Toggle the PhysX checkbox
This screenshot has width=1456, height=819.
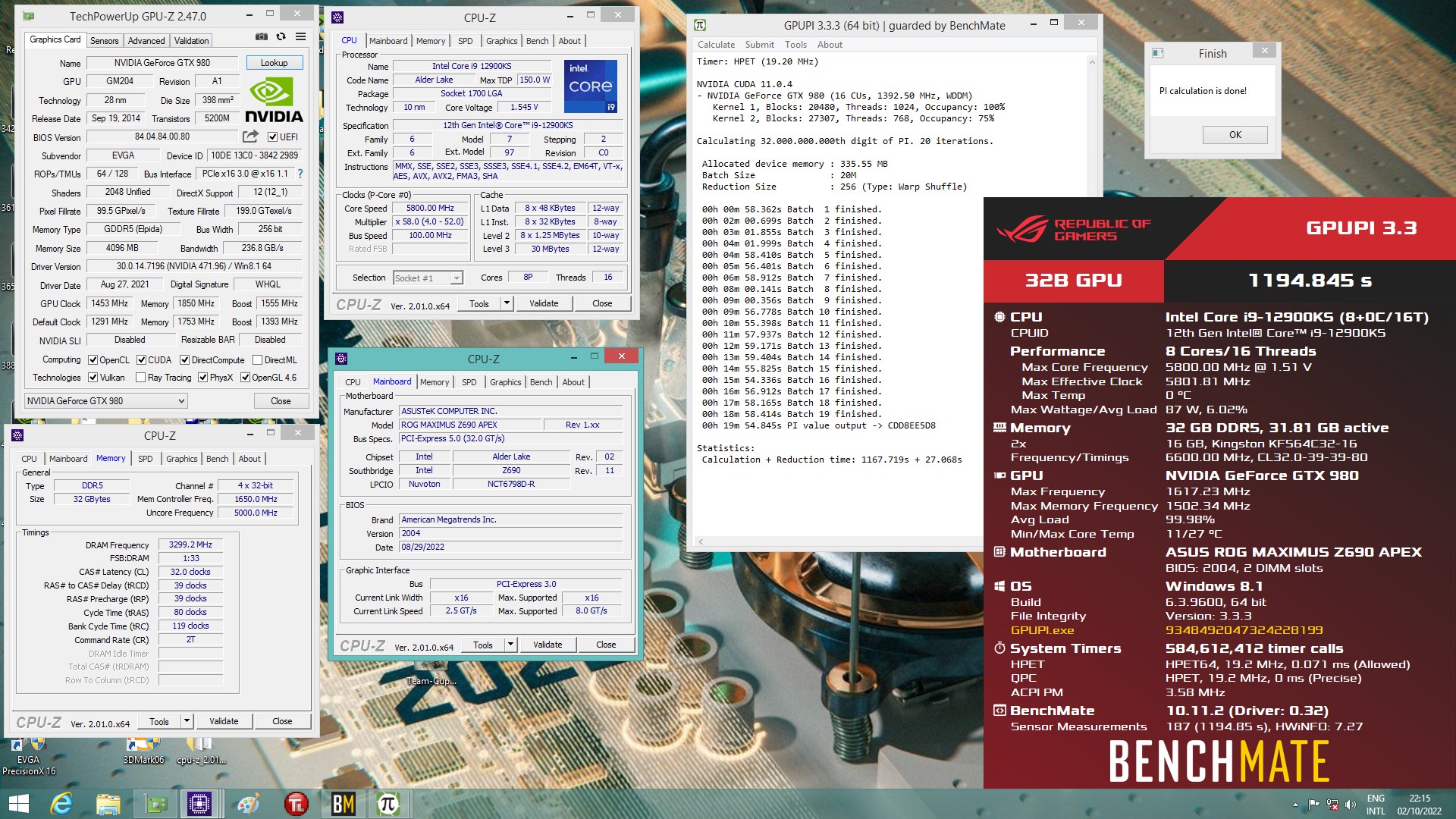point(202,378)
